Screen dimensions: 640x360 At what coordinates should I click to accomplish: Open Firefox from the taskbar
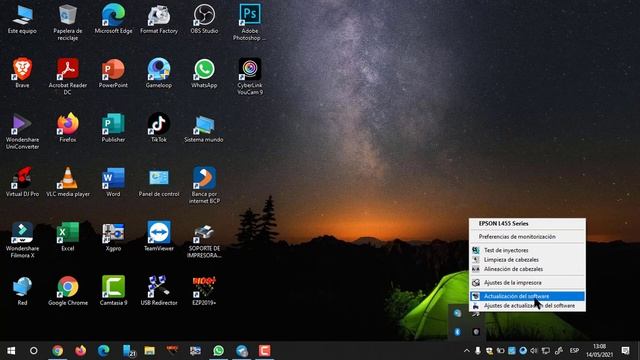pyautogui.click(x=80, y=351)
